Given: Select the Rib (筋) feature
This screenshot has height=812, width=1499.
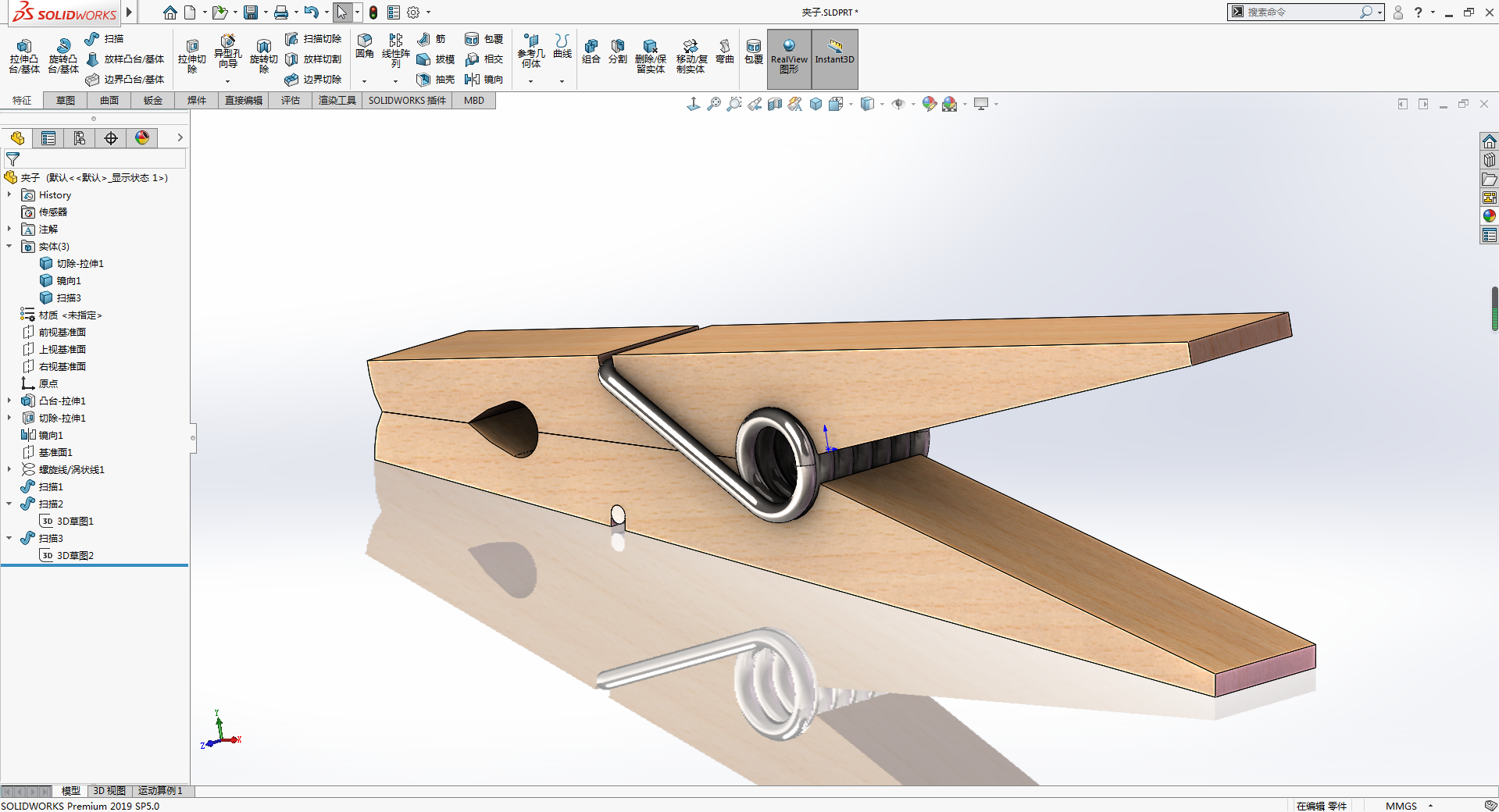Looking at the screenshot, I should pyautogui.click(x=431, y=38).
